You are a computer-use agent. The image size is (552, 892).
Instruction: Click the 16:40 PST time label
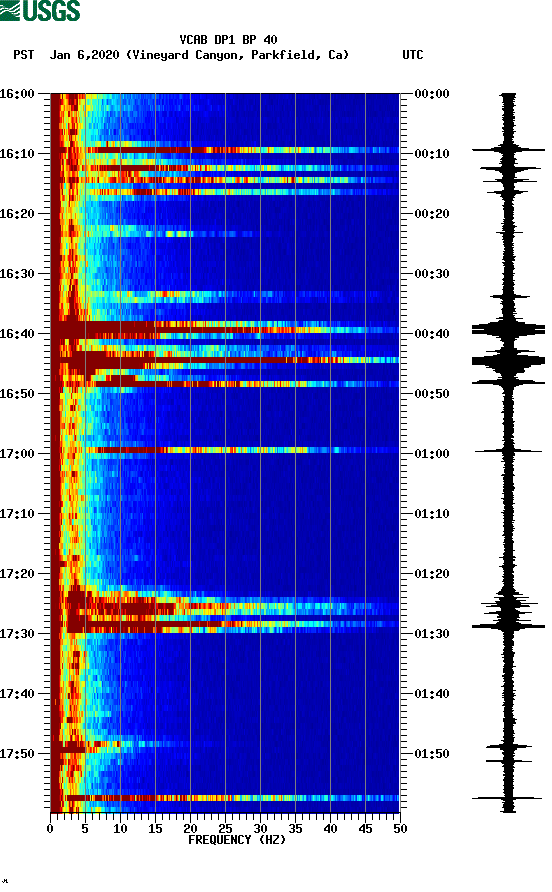(17, 334)
